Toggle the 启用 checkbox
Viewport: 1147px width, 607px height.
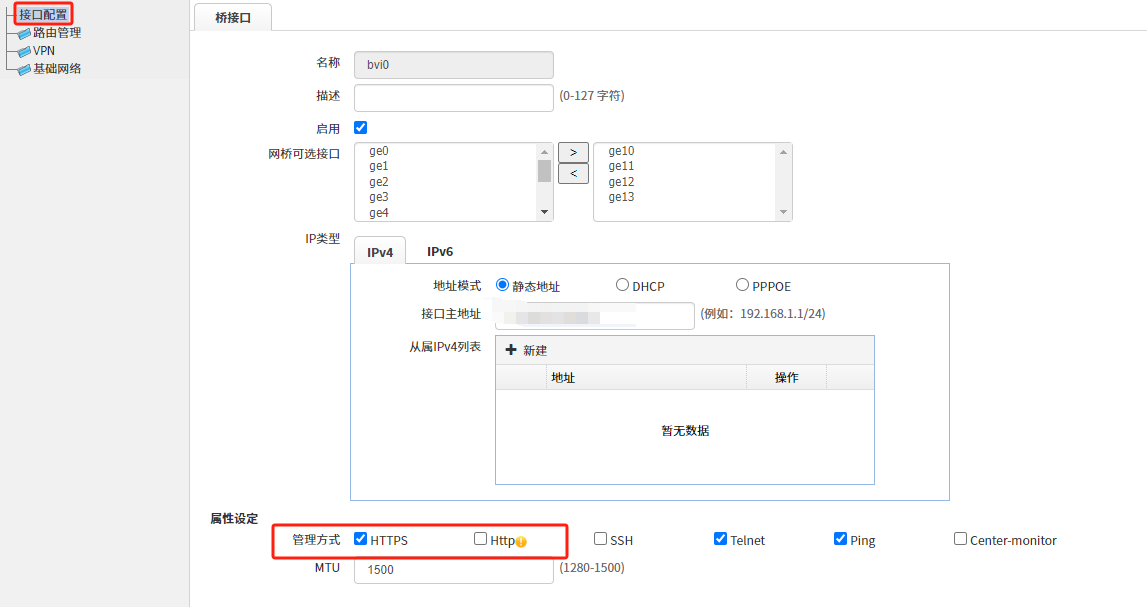[361, 128]
